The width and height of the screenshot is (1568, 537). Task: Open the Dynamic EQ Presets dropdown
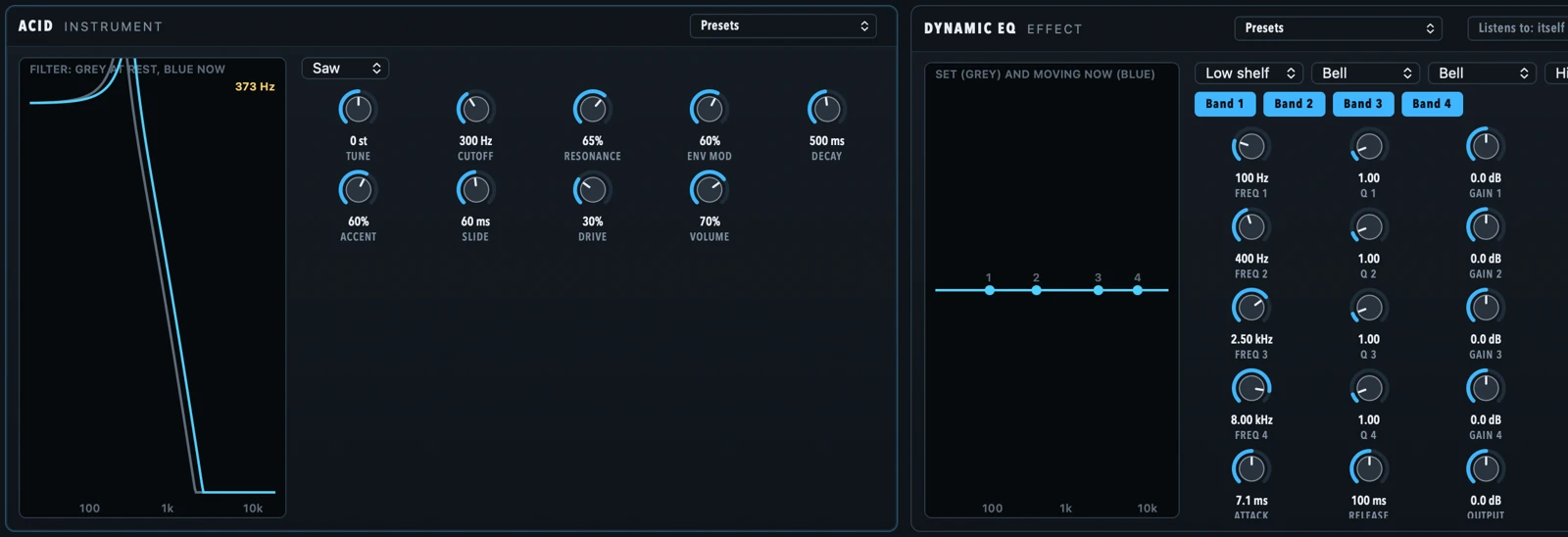point(1339,28)
